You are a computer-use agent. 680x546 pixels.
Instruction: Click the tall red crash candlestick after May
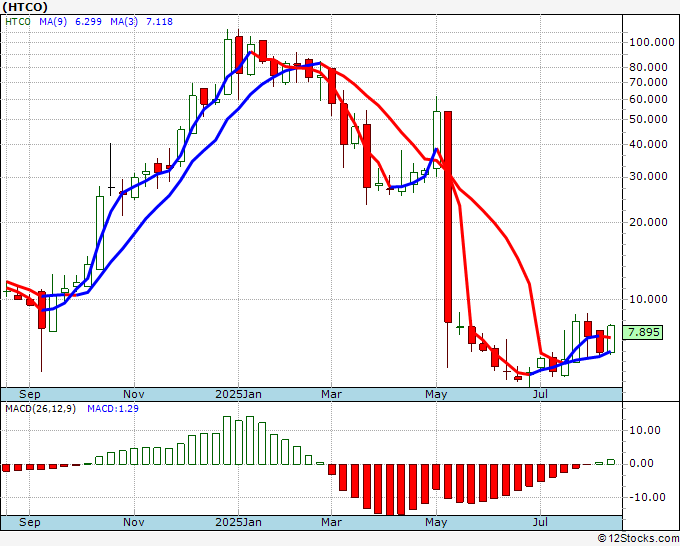(448, 217)
